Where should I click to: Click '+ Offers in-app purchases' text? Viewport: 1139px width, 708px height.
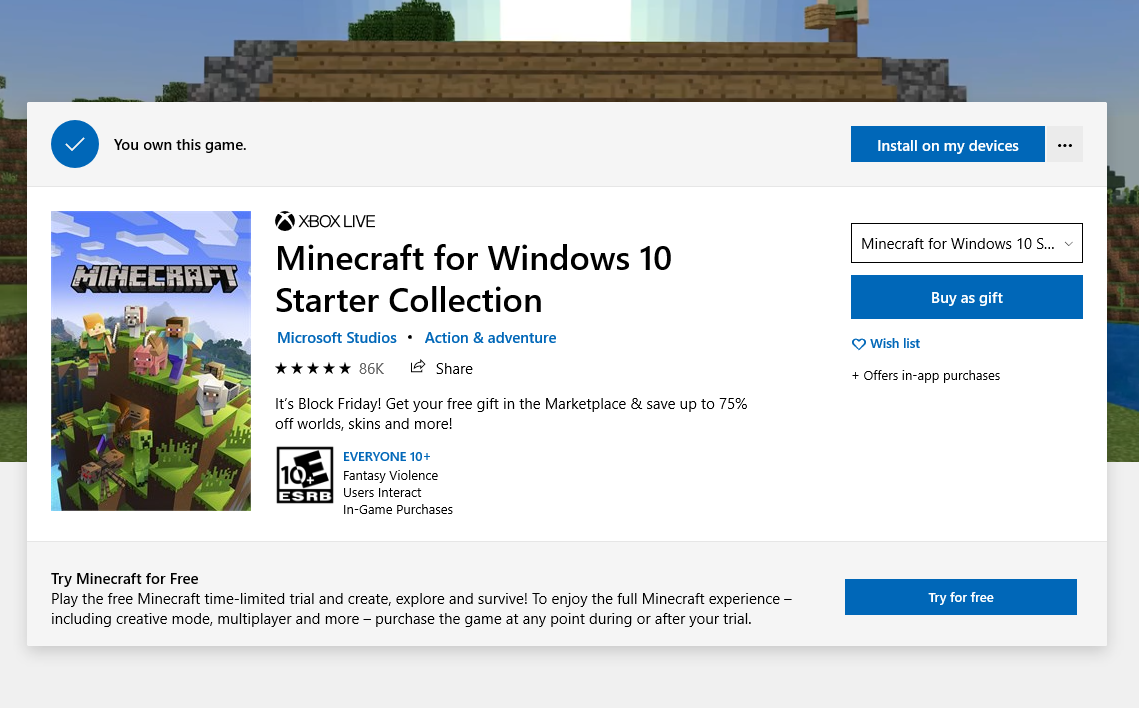click(926, 375)
